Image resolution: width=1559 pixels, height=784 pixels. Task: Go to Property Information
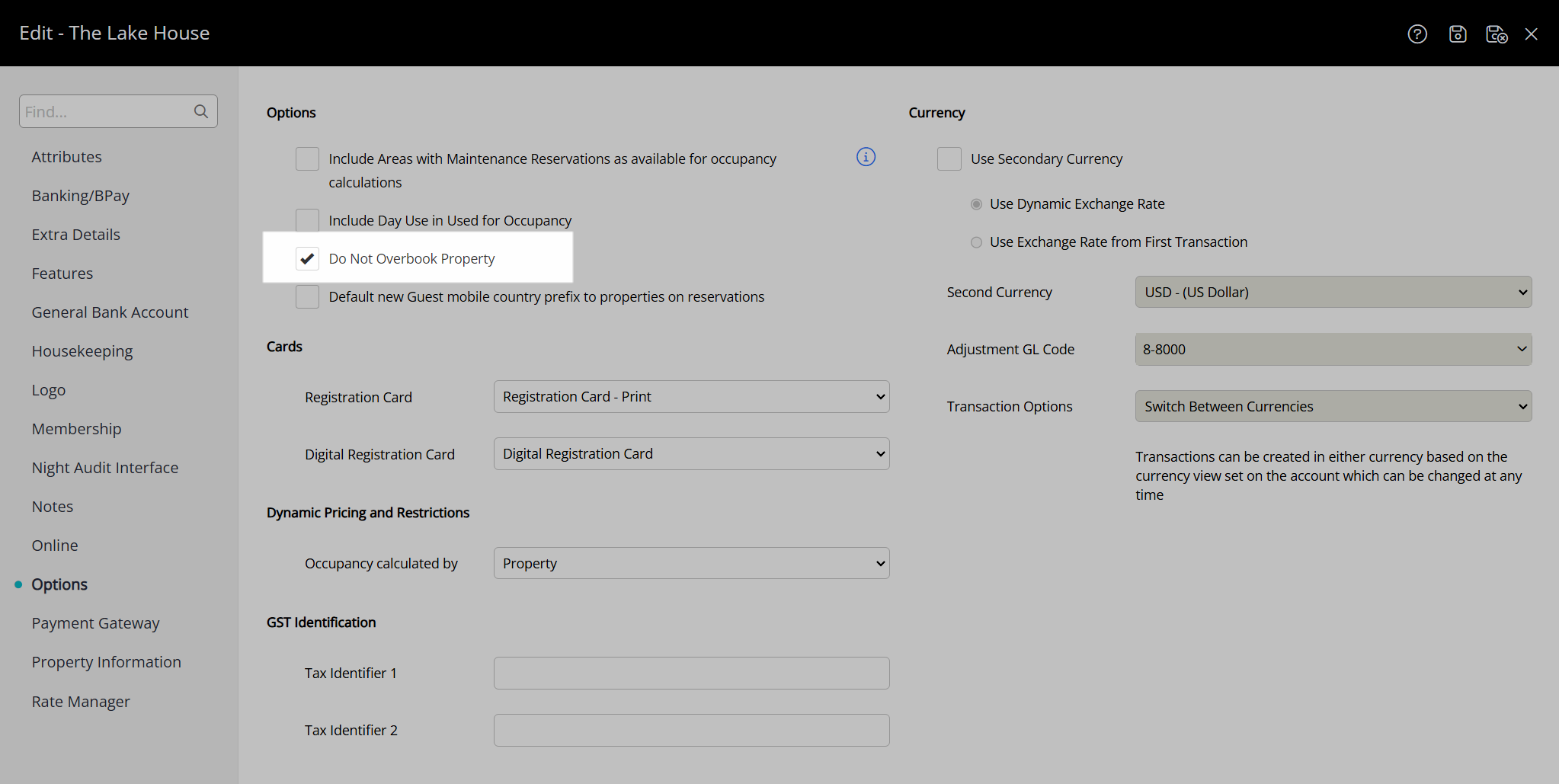click(x=107, y=662)
